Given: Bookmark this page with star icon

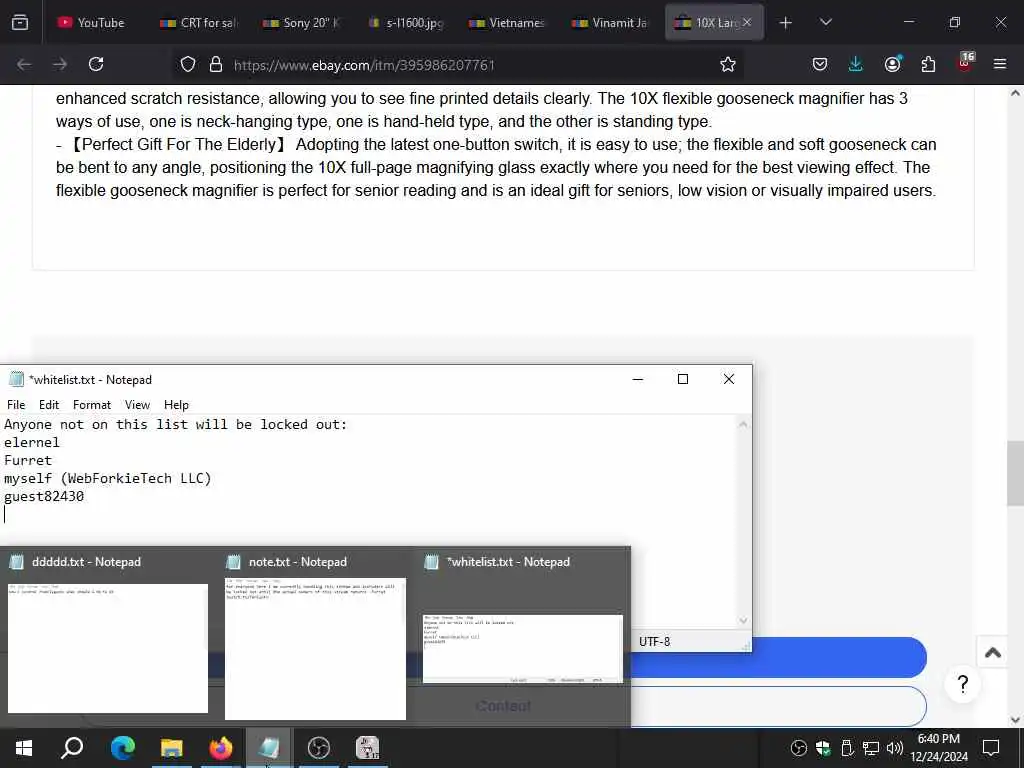Looking at the screenshot, I should point(728,64).
